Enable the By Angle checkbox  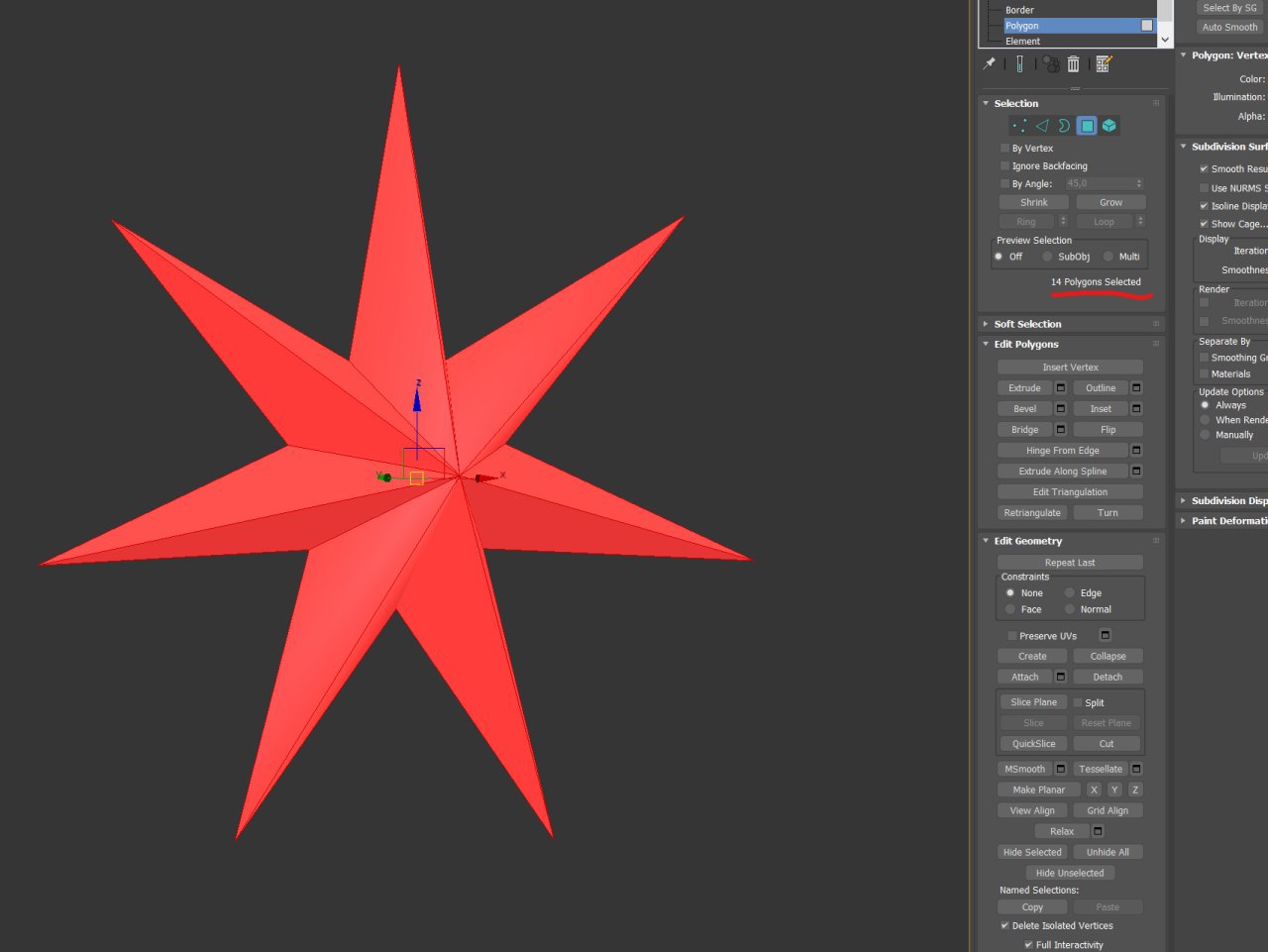pyautogui.click(x=1004, y=184)
